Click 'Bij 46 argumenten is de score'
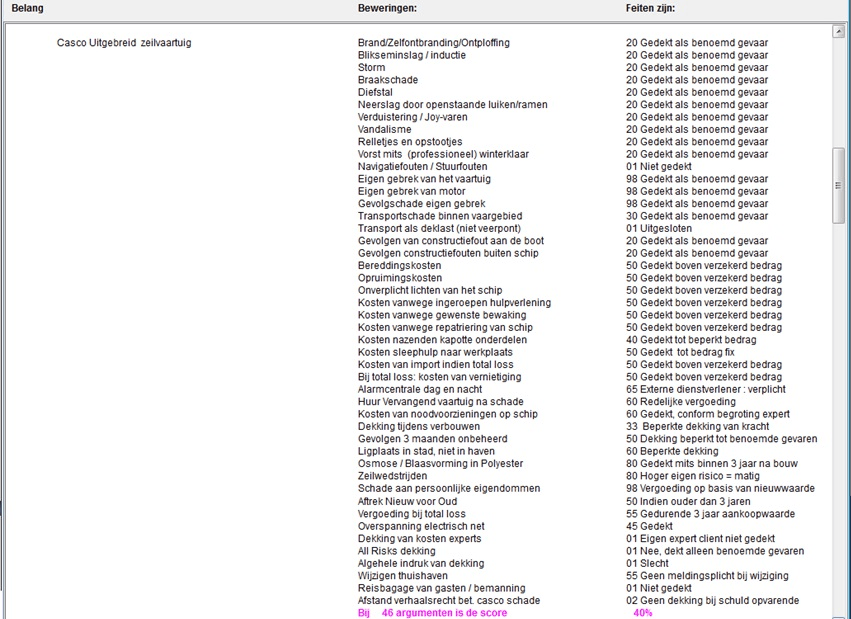This screenshot has height=619, width=851. pos(433,613)
